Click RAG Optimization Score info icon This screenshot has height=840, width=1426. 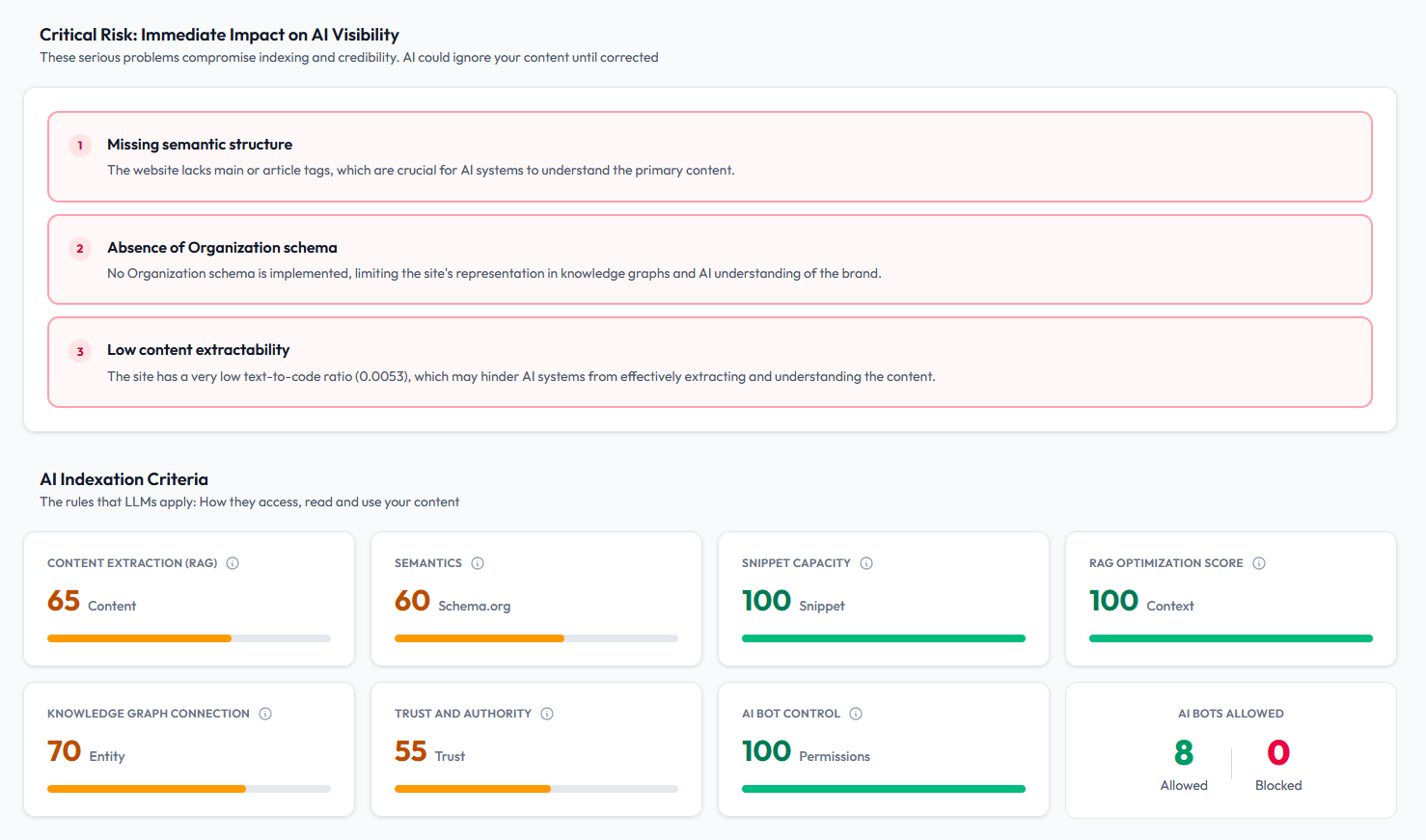1259,563
